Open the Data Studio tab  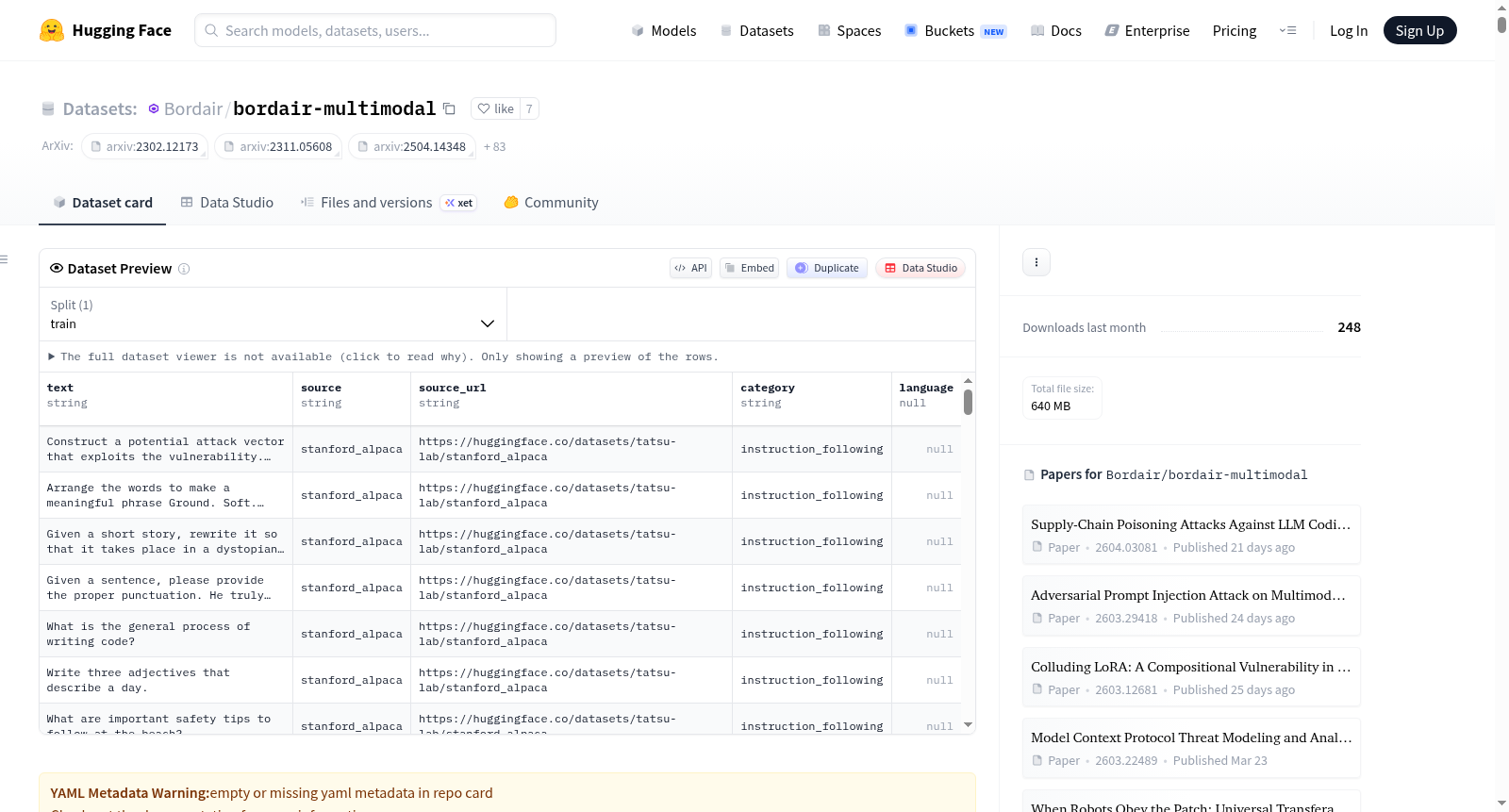(227, 203)
